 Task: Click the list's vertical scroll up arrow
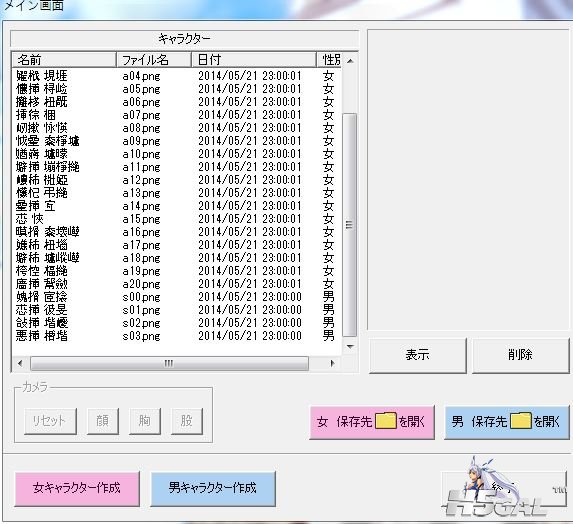click(x=350, y=61)
